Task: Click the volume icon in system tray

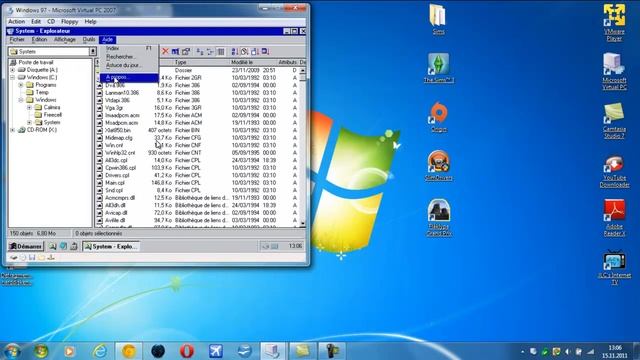Action: [x=568, y=351]
